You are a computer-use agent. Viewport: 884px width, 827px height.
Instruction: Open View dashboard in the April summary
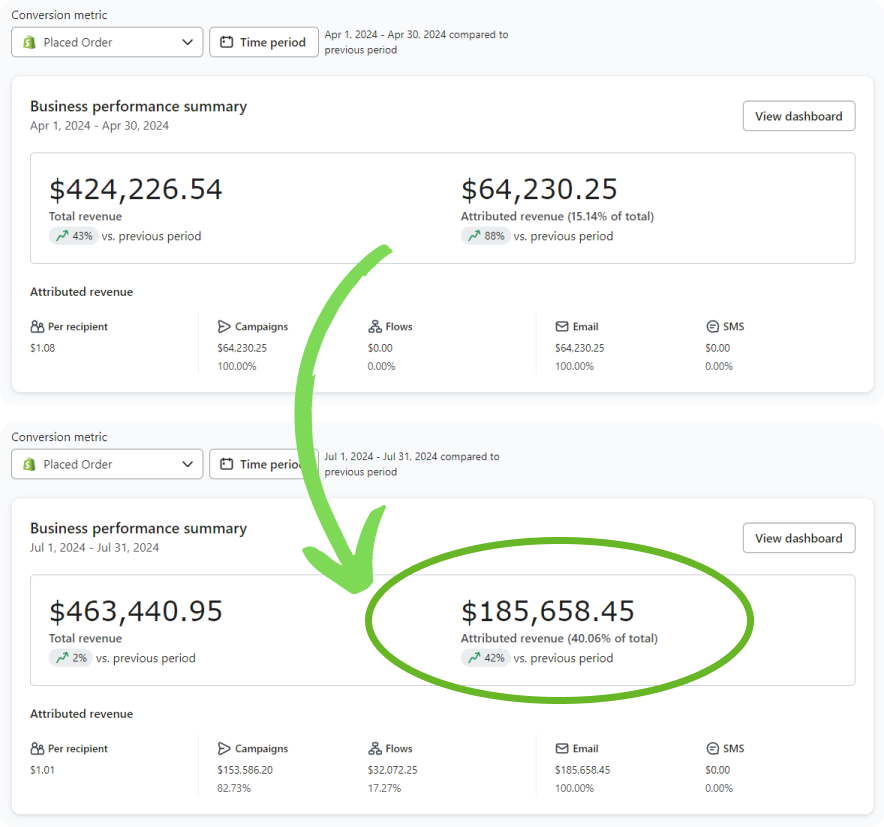pyautogui.click(x=798, y=116)
